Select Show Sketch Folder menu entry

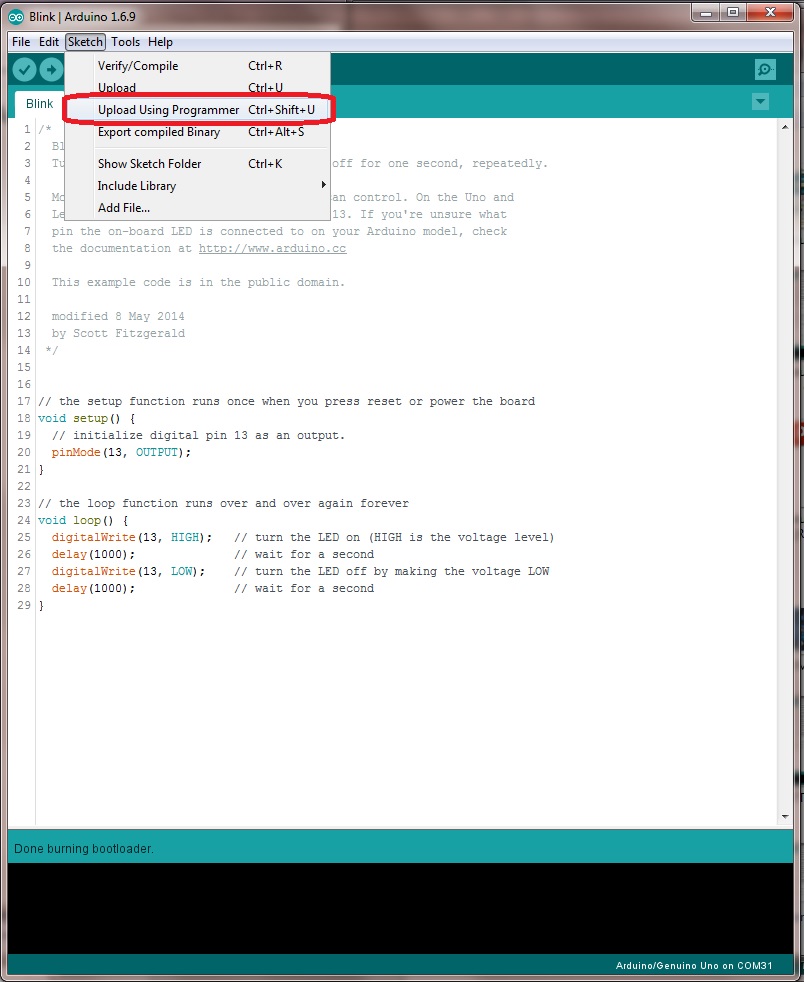[197, 163]
